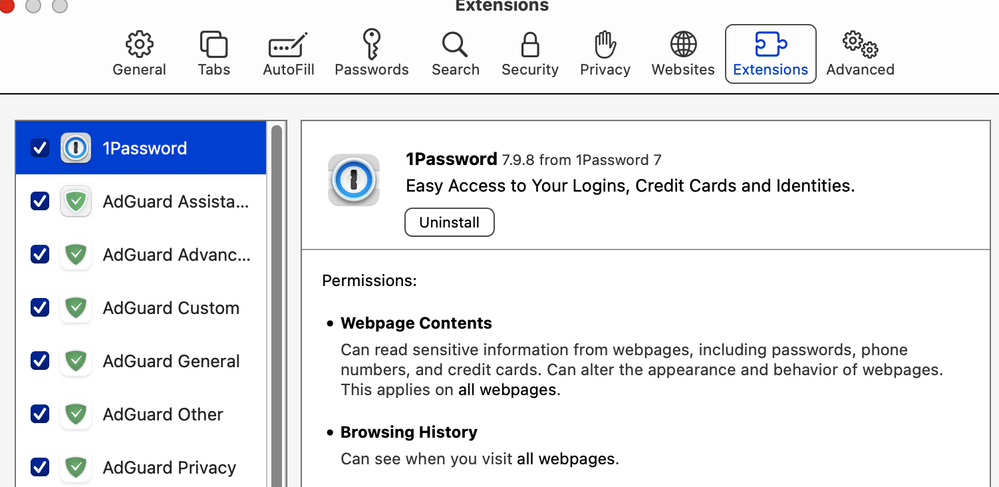Image resolution: width=999 pixels, height=487 pixels.
Task: Click the Uninstall button
Action: tap(449, 222)
